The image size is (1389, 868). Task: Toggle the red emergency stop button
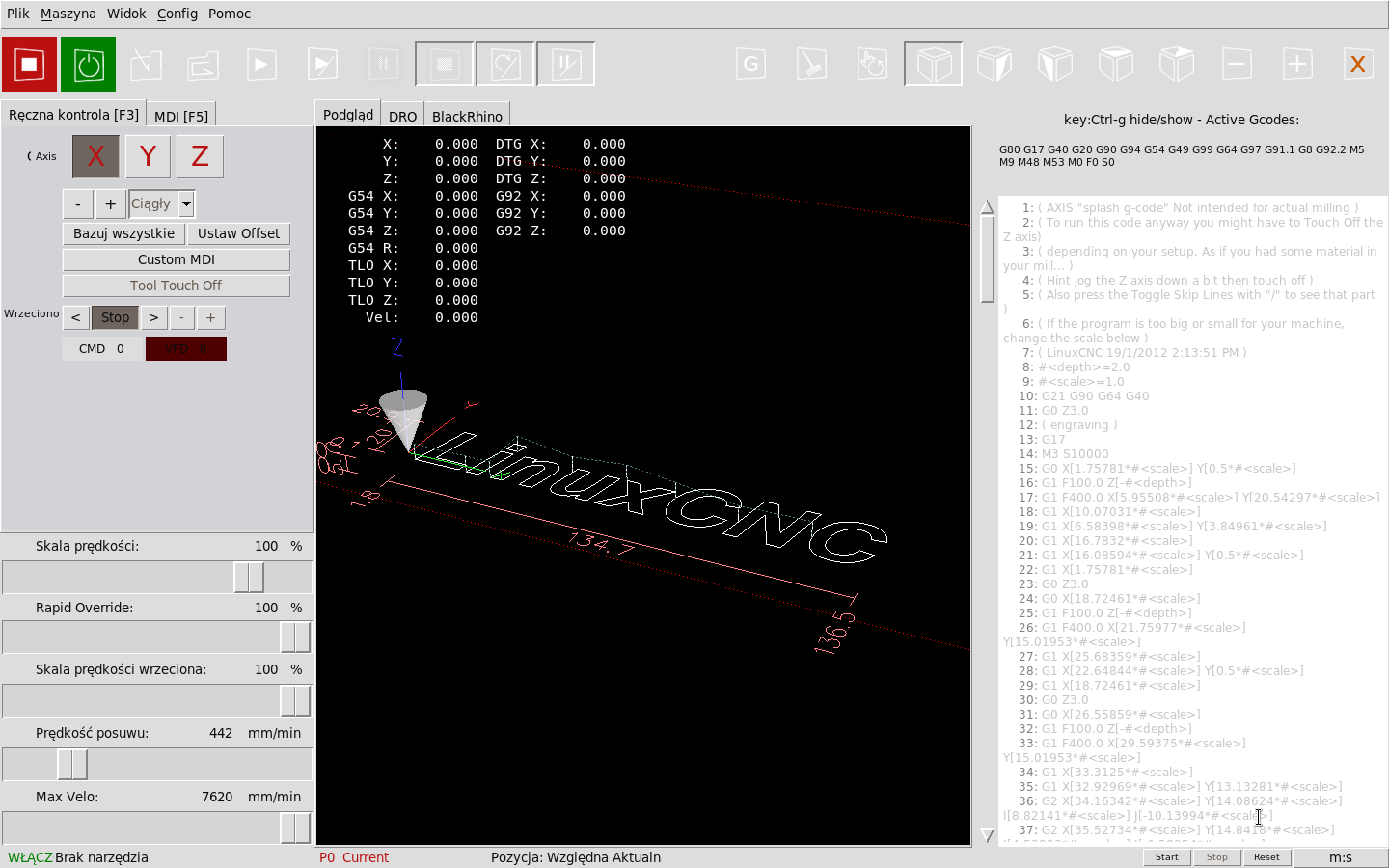tap(29, 65)
